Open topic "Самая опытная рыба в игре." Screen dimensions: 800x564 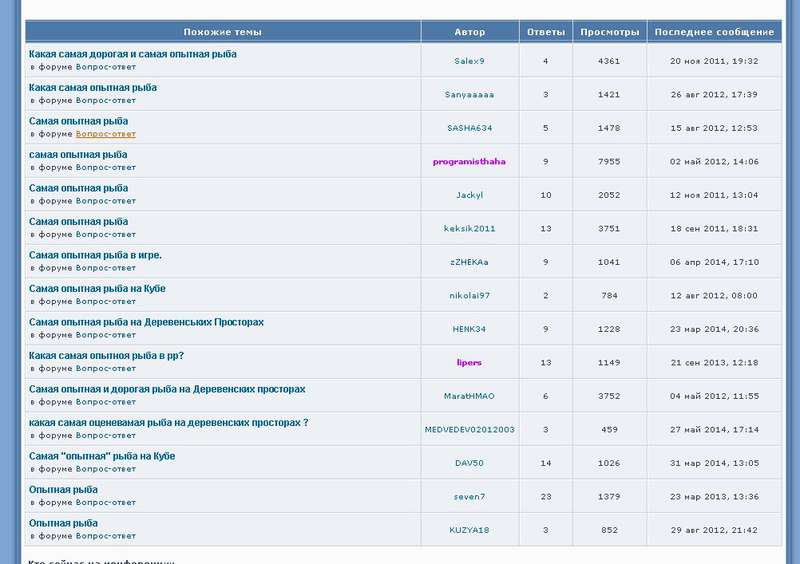tap(95, 255)
